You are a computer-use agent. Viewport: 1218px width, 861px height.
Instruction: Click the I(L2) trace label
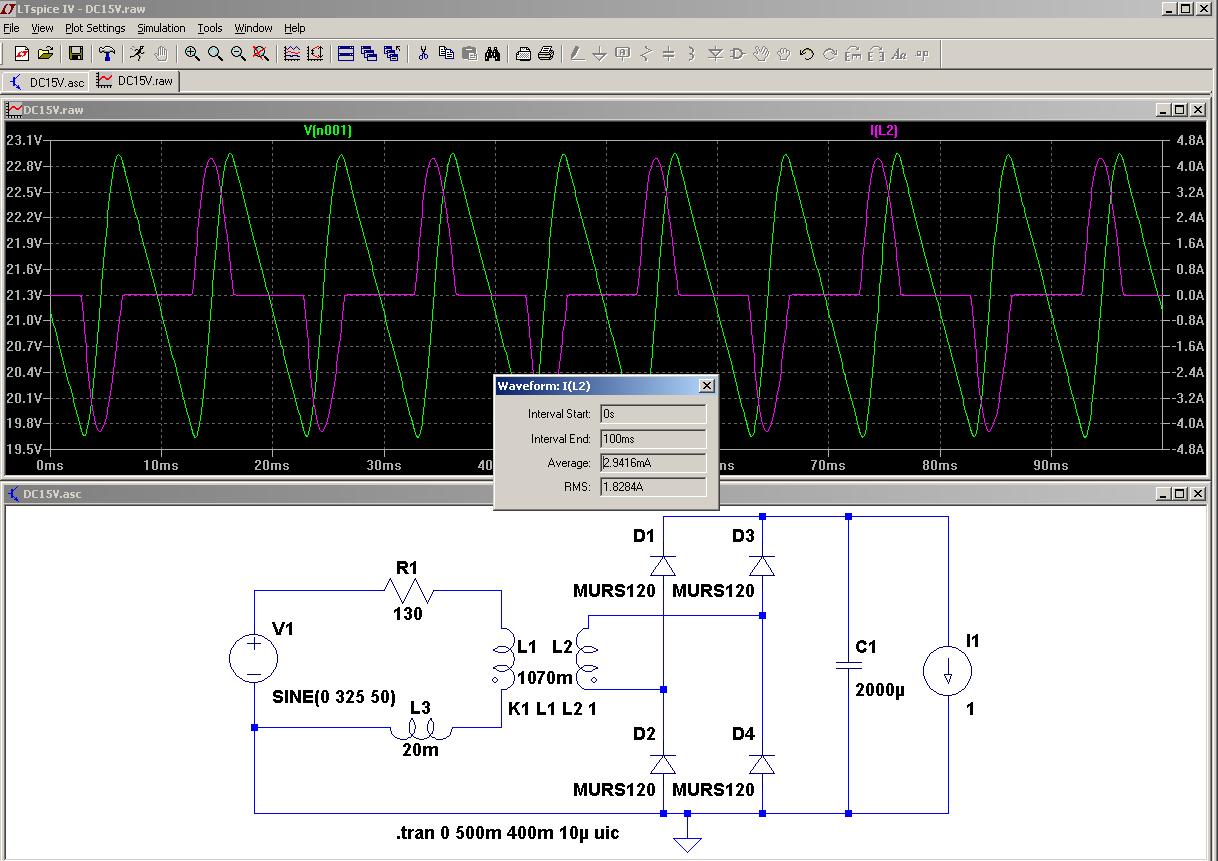[x=883, y=131]
